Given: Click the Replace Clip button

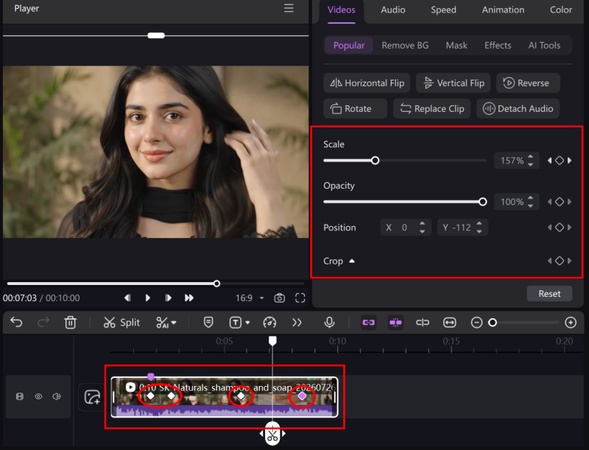Looking at the screenshot, I should pos(432,109).
